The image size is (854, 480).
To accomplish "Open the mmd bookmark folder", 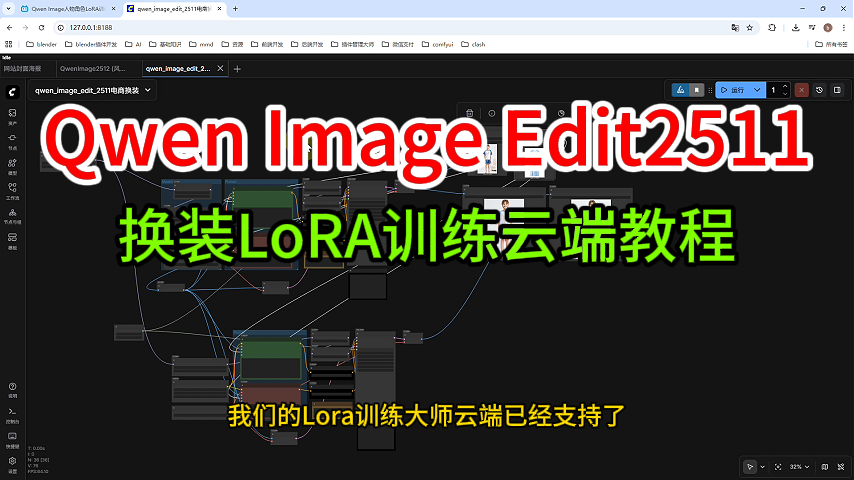I will coord(201,44).
